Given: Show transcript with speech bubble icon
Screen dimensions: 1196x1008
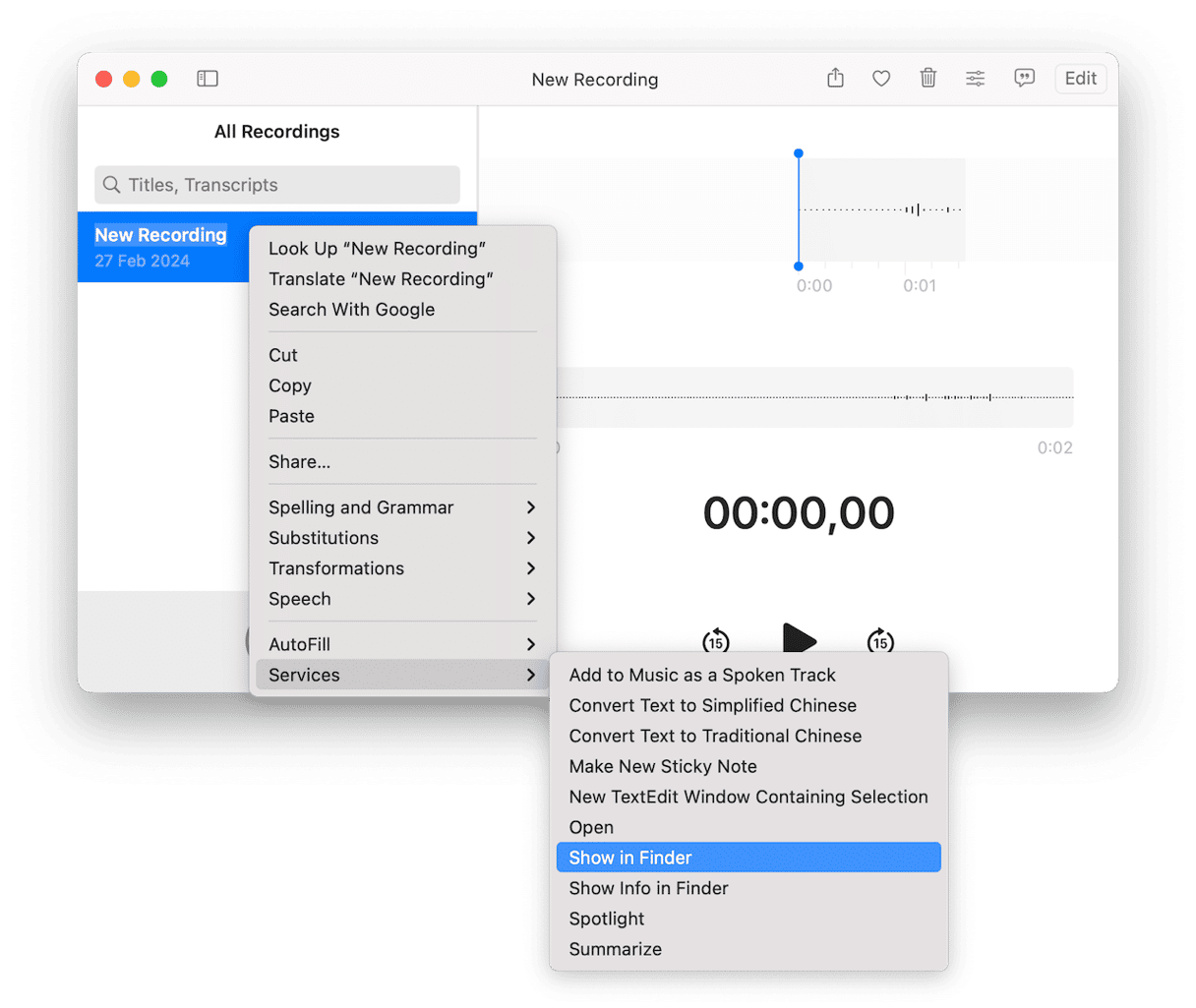Looking at the screenshot, I should (1024, 79).
